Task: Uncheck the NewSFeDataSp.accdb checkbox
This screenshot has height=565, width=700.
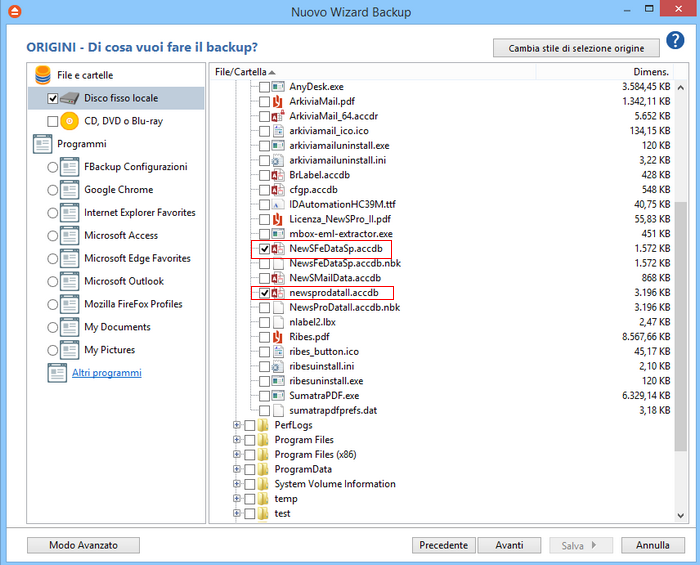Action: [265, 248]
